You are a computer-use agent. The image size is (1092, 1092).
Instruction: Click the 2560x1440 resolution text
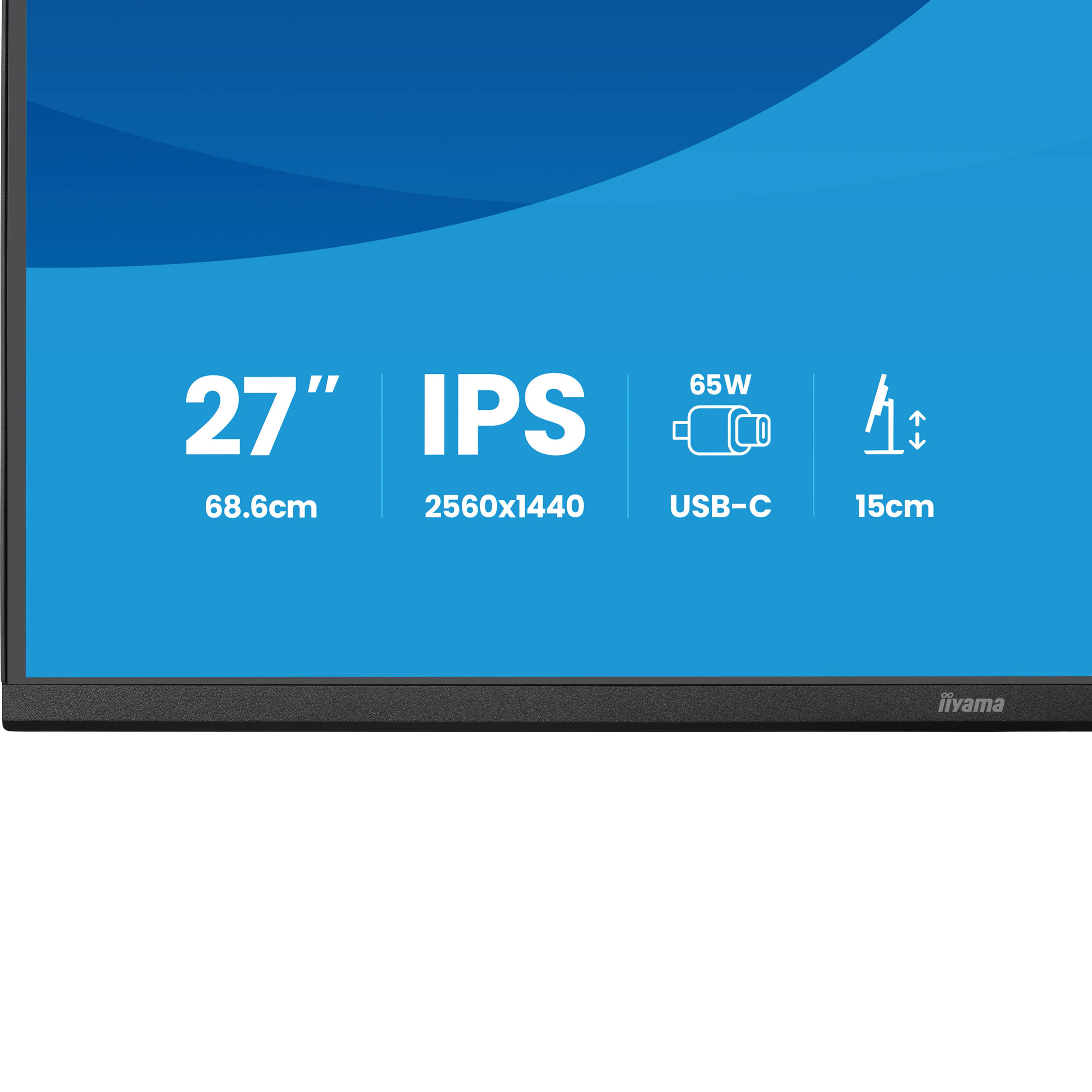(504, 506)
